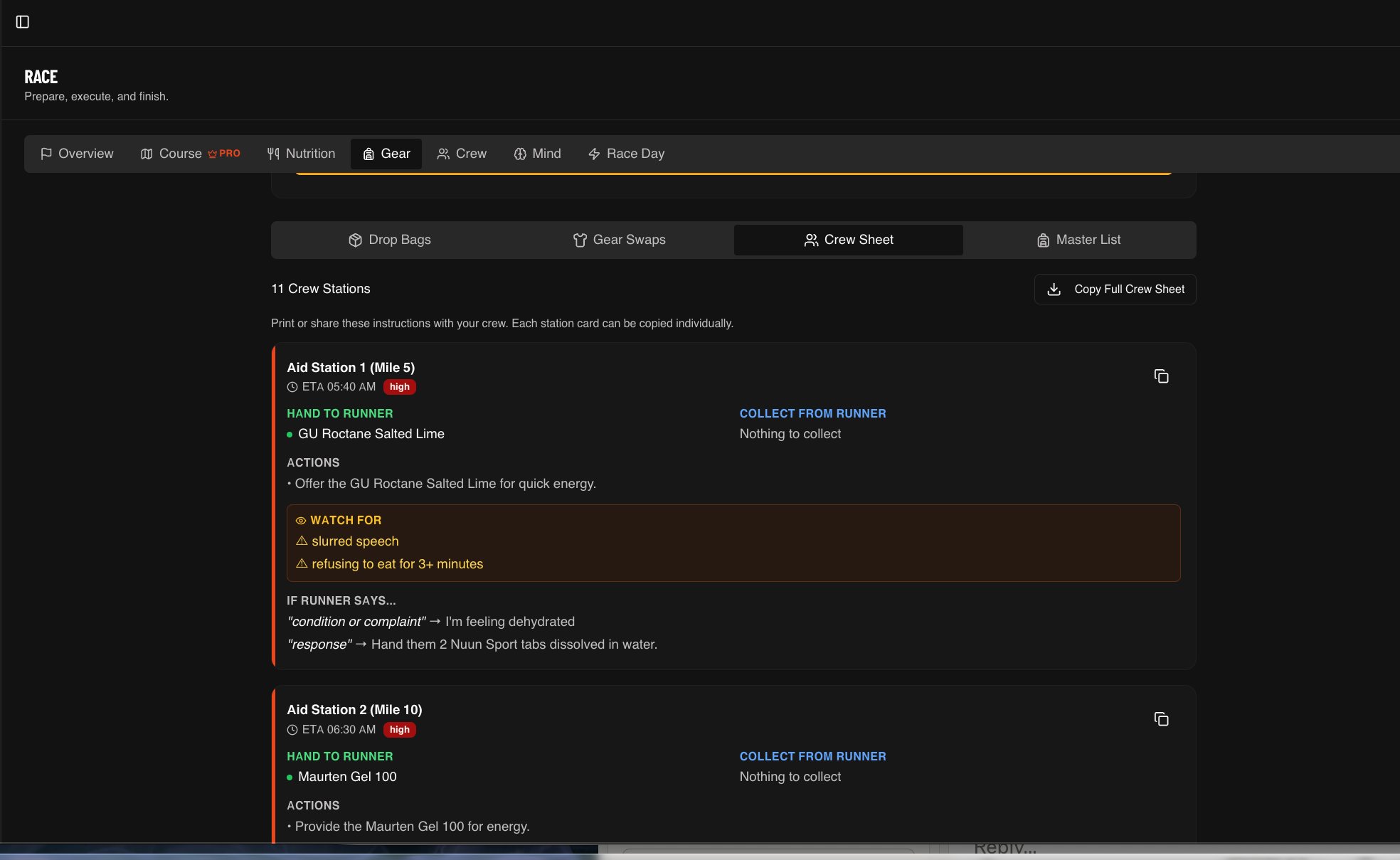Click the PRO crown badge on Course

pyautogui.click(x=224, y=154)
